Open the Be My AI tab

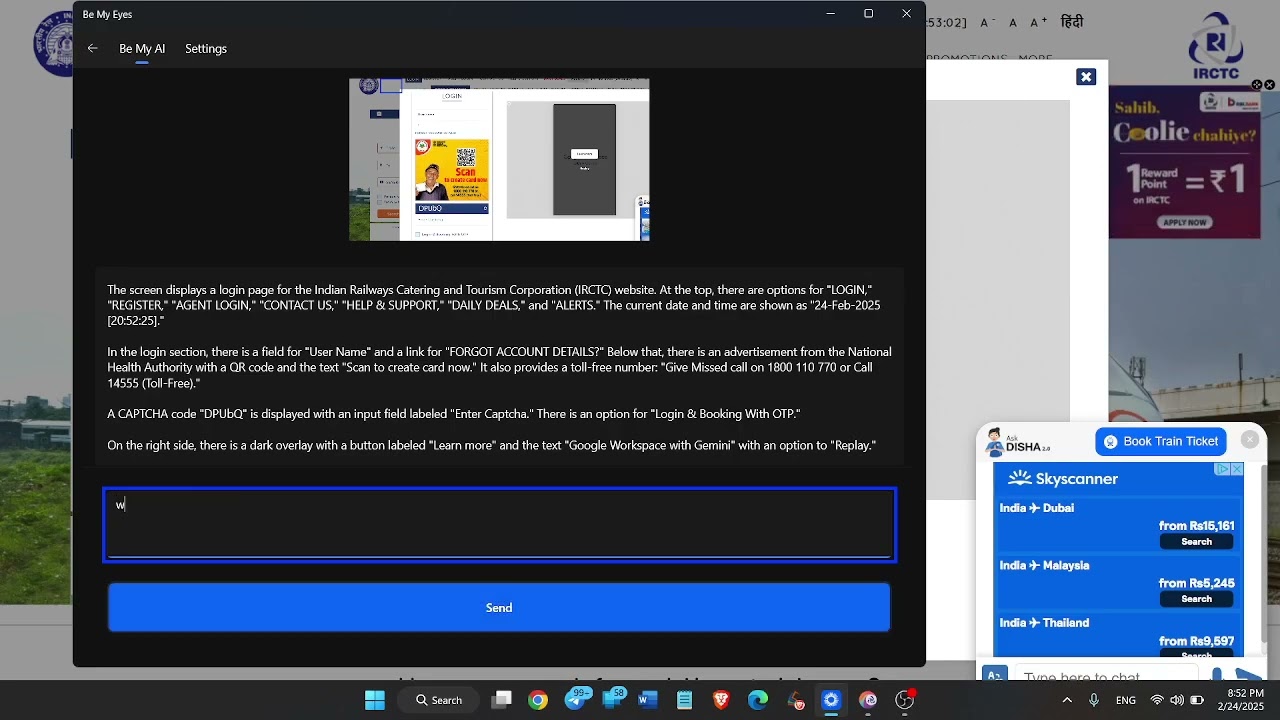click(142, 48)
